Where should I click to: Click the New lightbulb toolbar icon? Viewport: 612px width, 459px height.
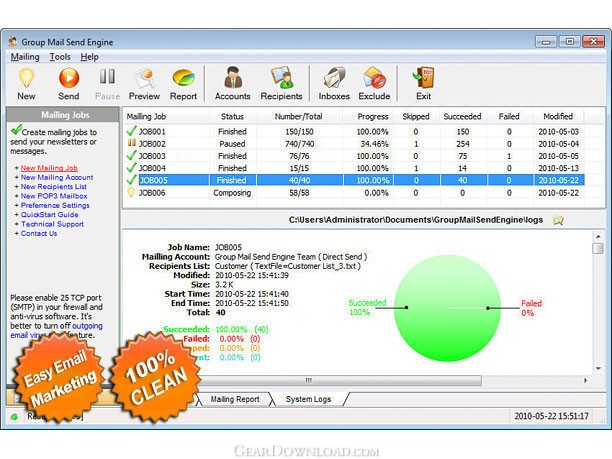point(26,78)
